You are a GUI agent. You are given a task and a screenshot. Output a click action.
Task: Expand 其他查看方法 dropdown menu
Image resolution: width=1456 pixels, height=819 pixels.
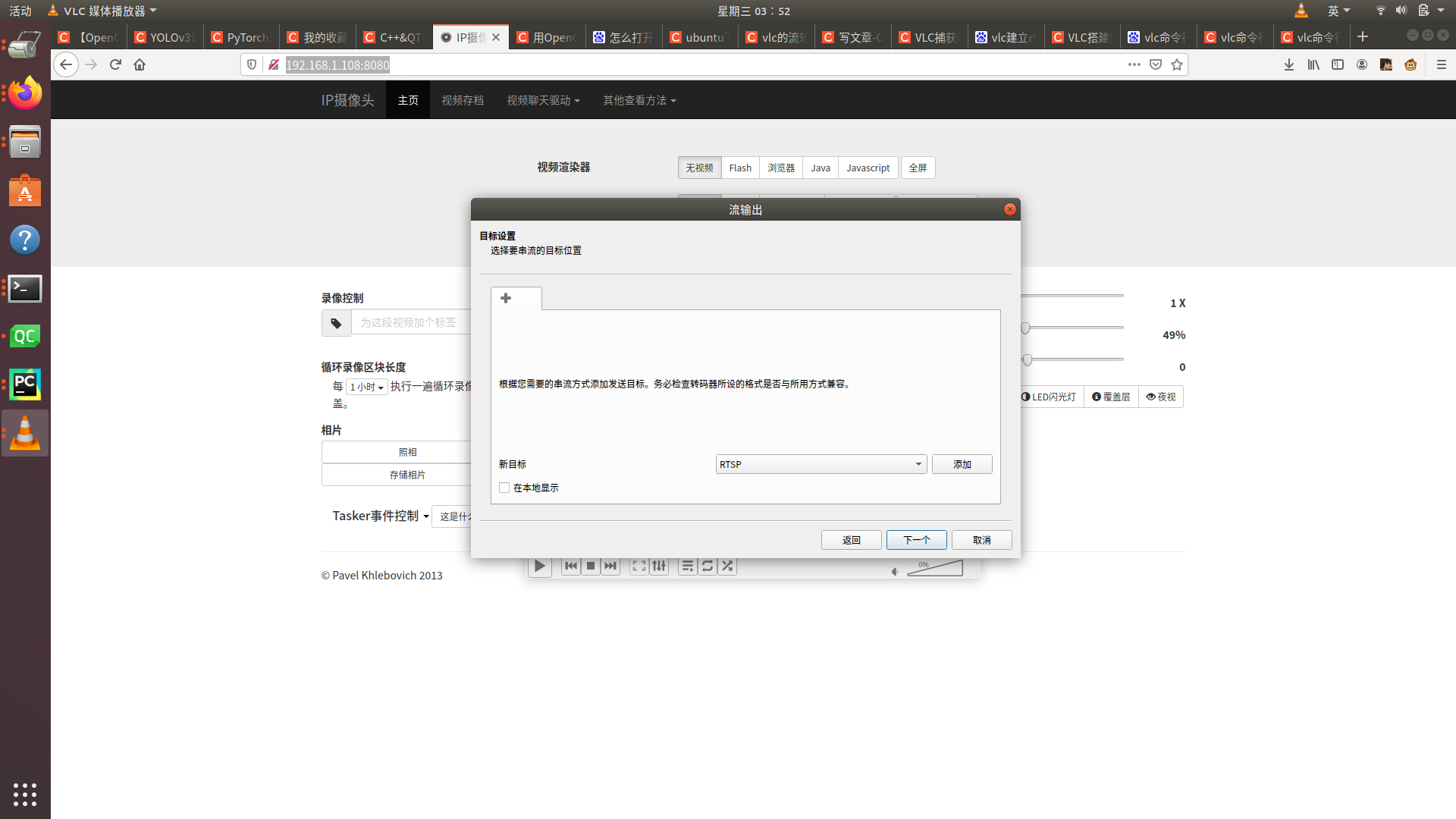639,100
